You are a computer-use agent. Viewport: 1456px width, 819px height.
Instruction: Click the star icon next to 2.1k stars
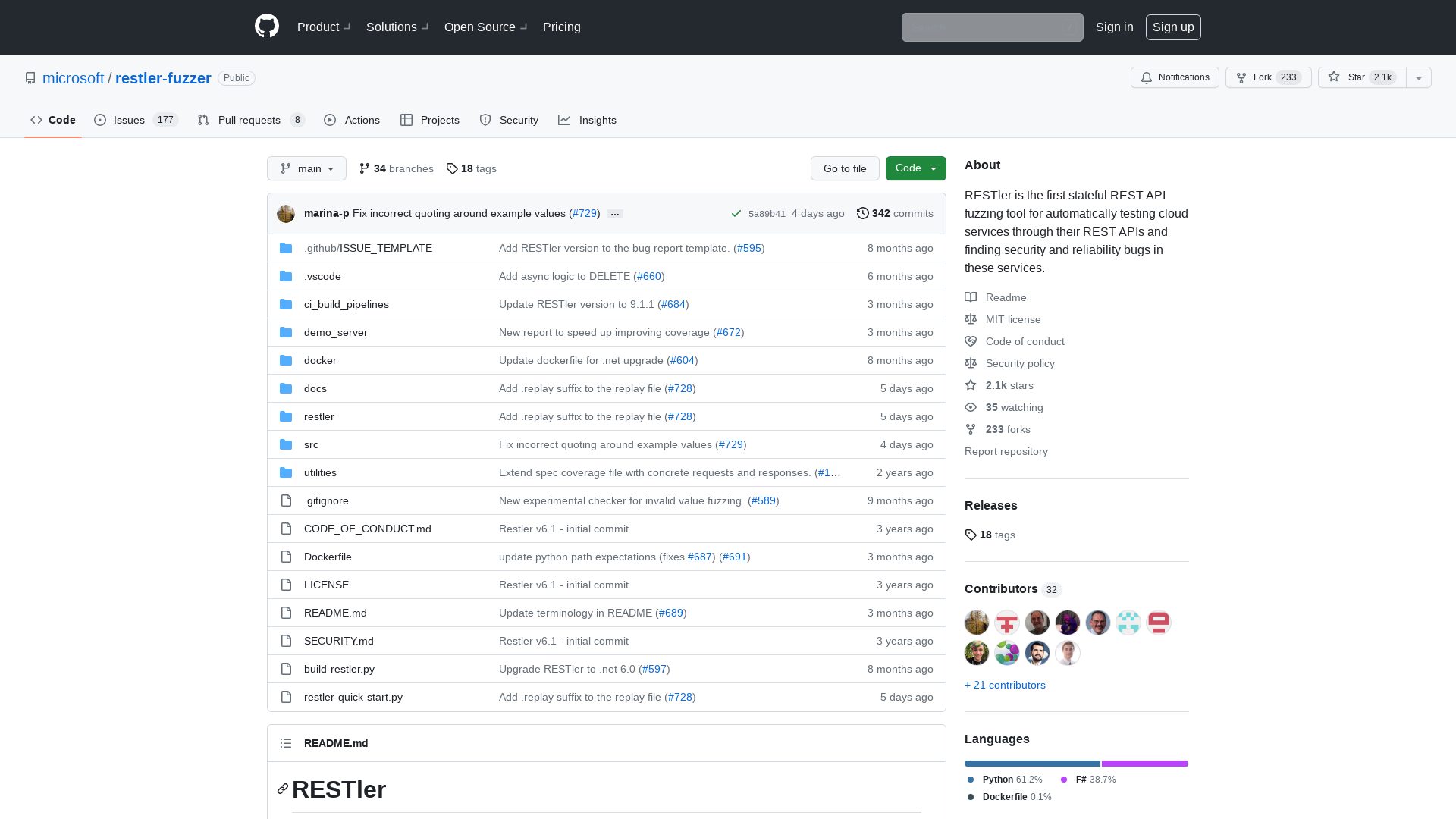point(971,385)
